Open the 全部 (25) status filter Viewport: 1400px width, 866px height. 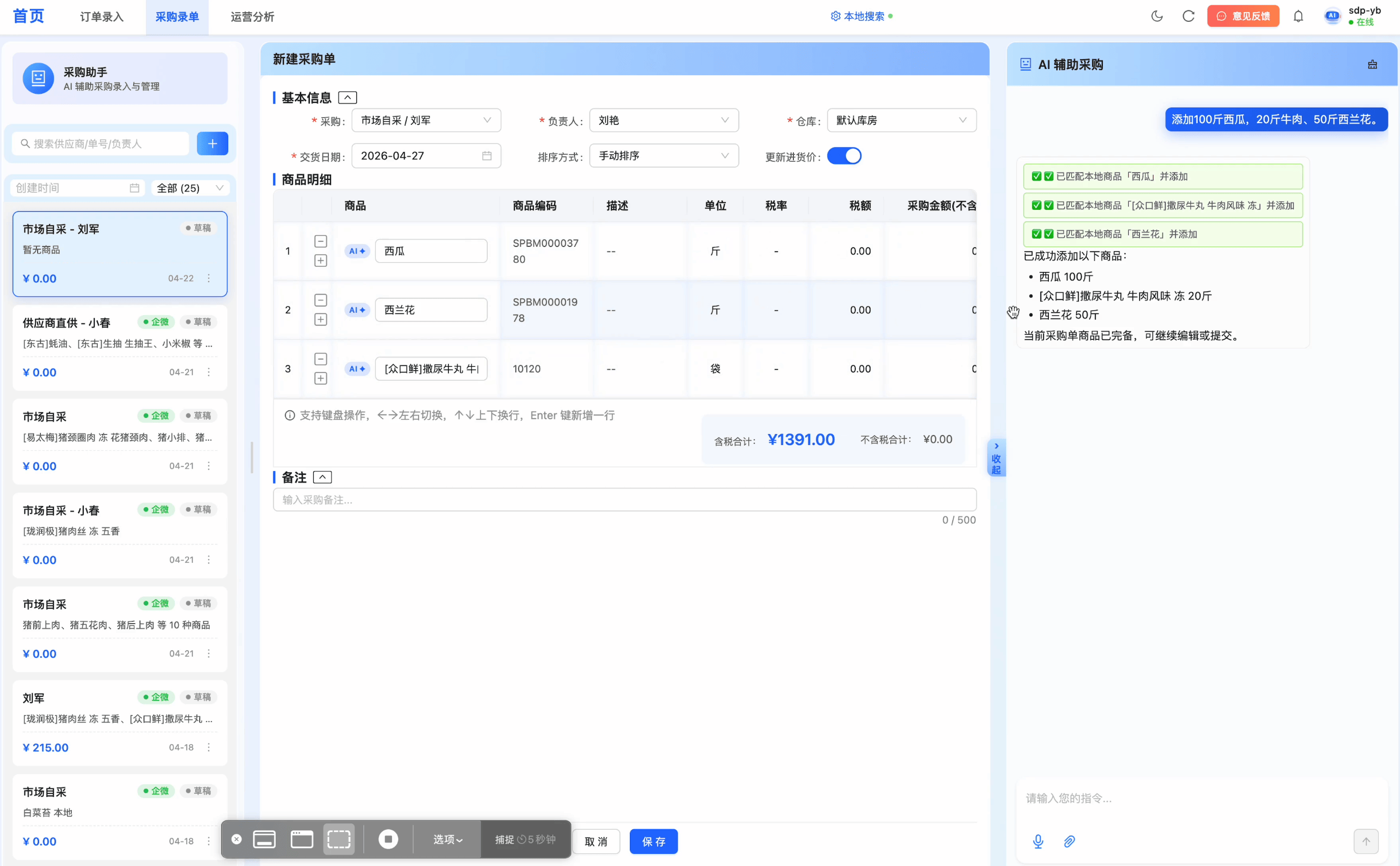coord(190,188)
